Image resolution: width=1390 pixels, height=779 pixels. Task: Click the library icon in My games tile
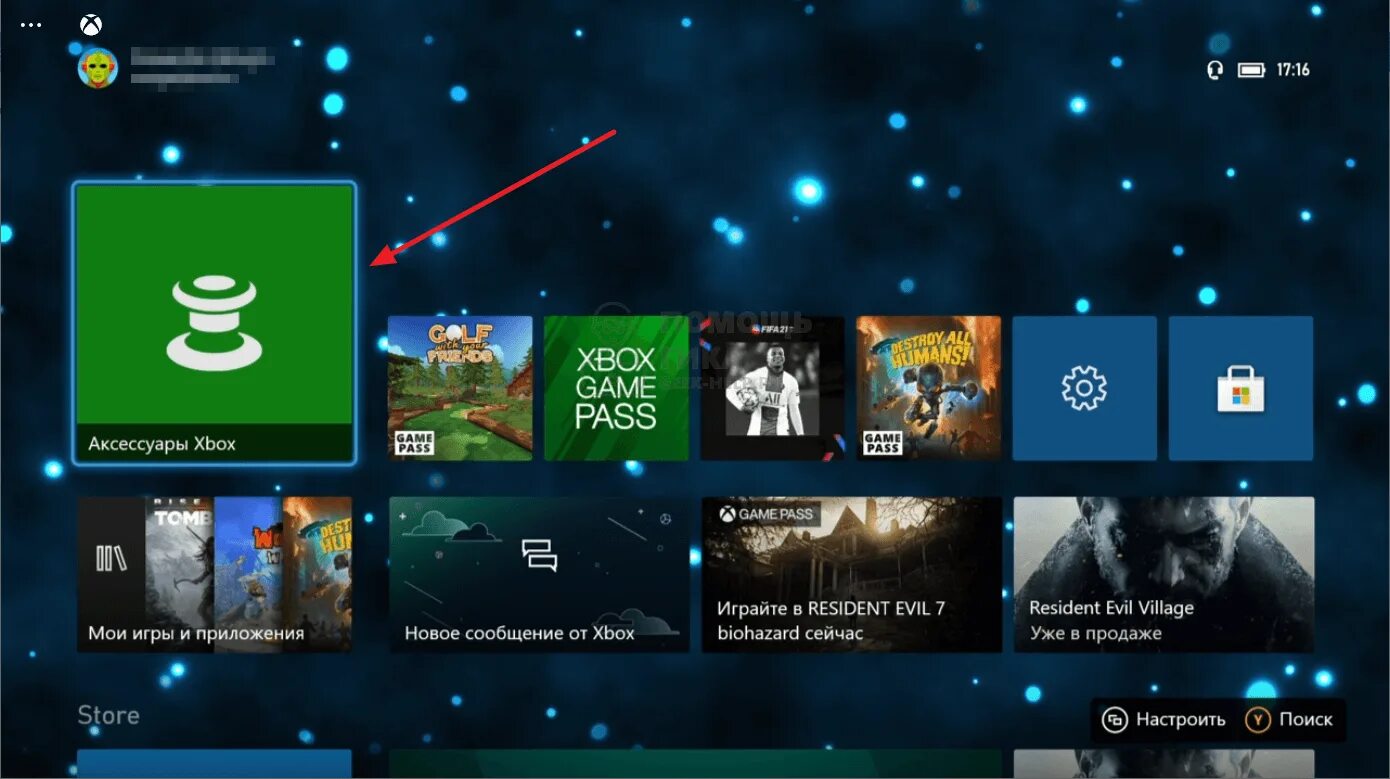pos(111,558)
